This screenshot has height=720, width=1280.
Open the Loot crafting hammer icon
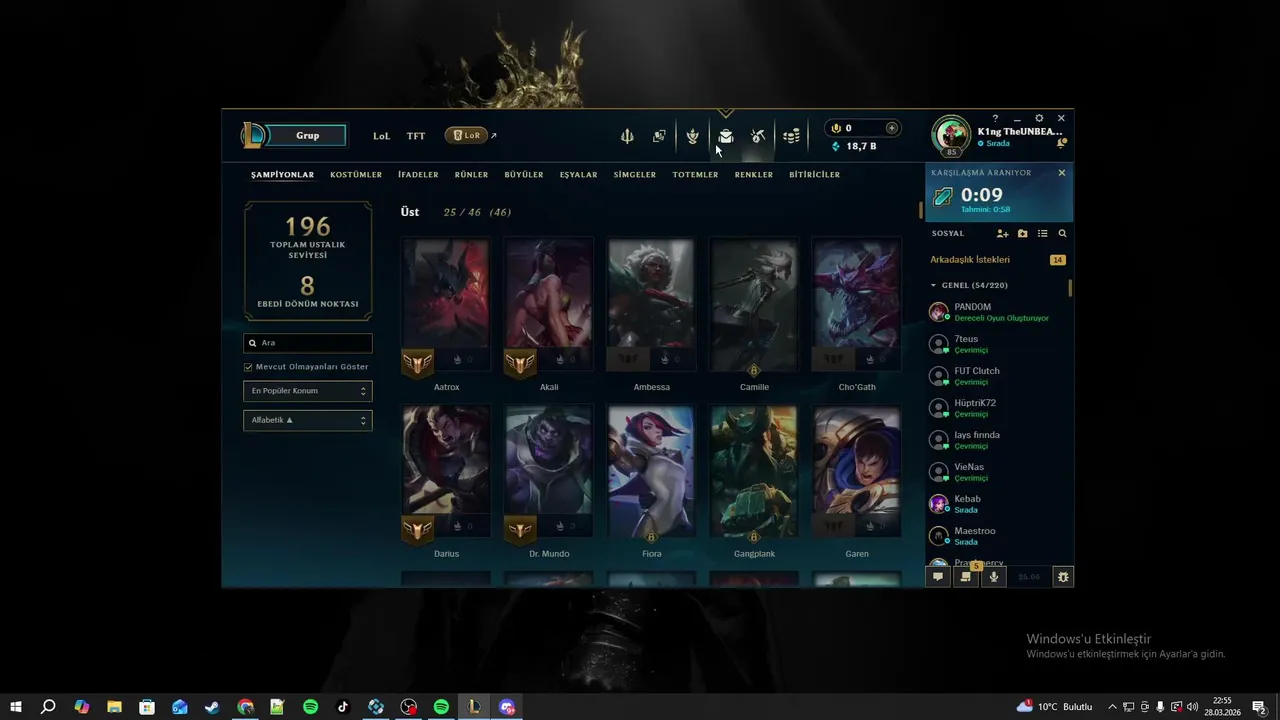tap(758, 136)
